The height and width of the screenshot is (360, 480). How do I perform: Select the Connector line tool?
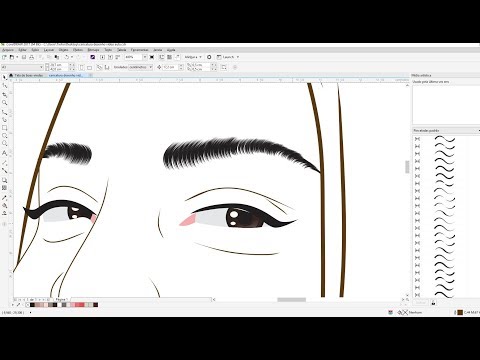(5, 171)
